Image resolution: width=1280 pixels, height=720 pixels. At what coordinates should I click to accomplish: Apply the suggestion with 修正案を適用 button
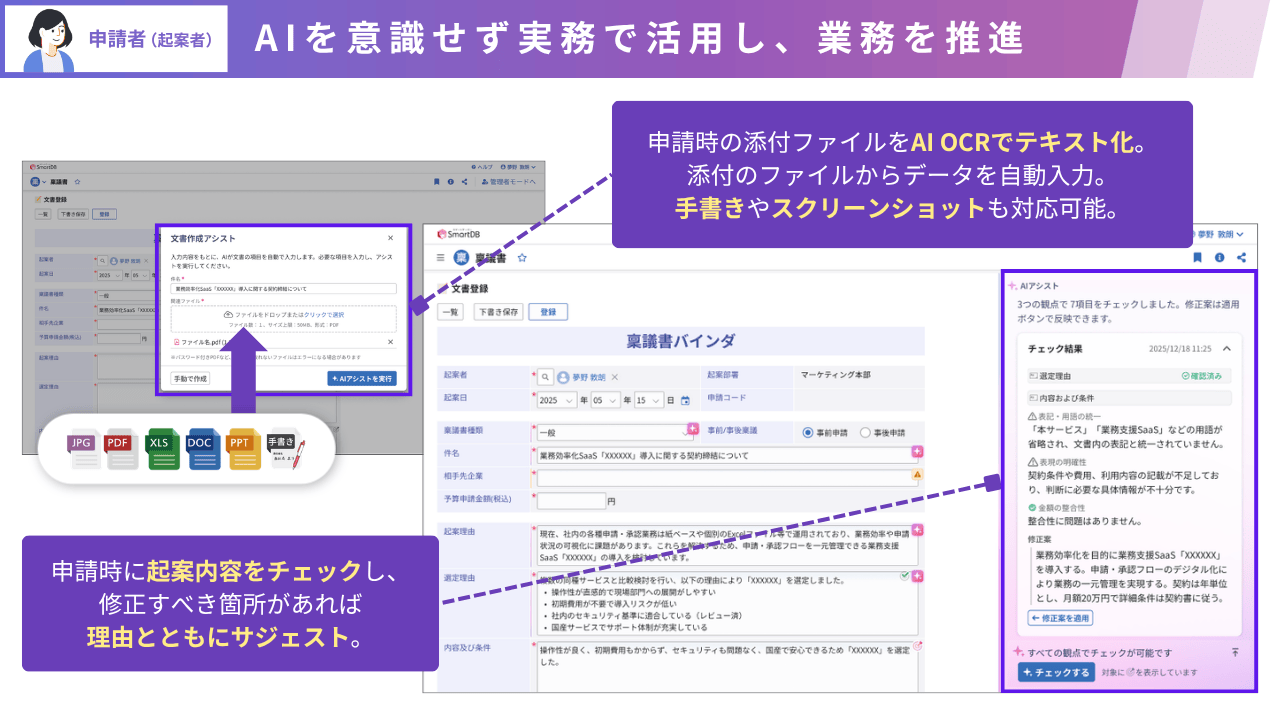coord(1061,619)
